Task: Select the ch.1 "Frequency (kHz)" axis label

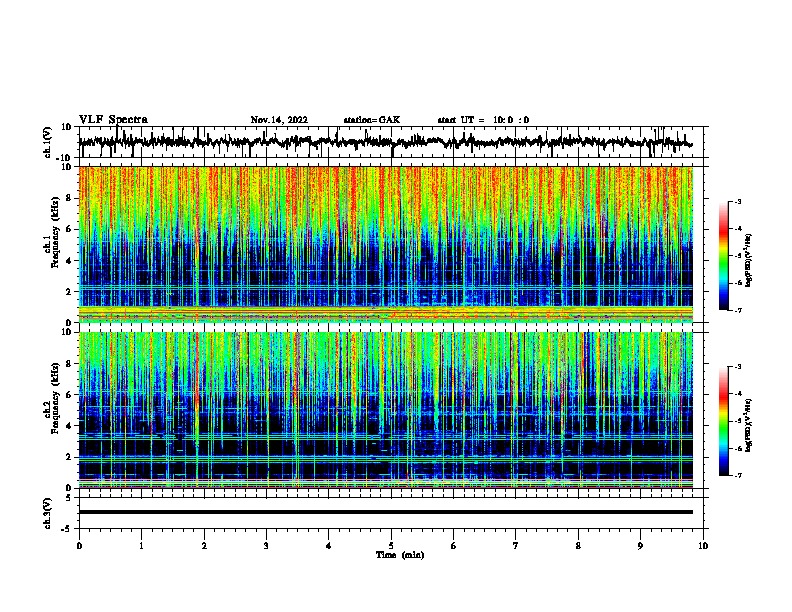Action: click(55, 232)
